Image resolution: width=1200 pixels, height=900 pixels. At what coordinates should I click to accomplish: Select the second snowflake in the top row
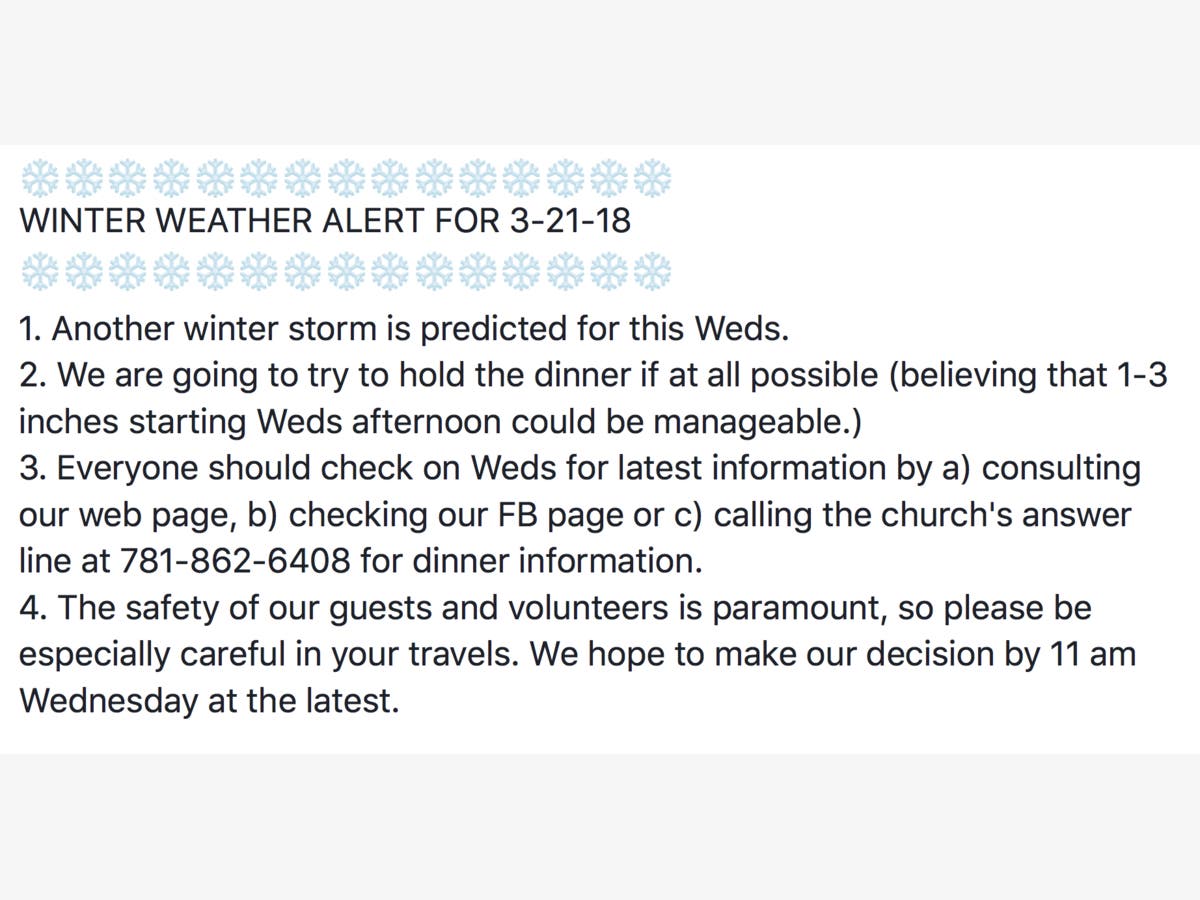click(x=85, y=178)
